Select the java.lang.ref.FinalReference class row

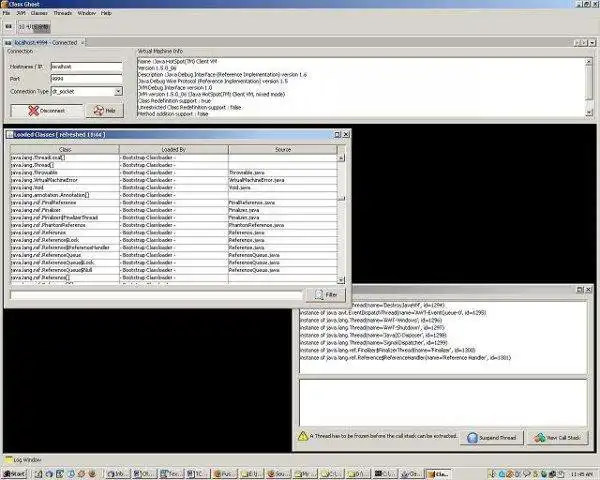pyautogui.click(x=174, y=202)
